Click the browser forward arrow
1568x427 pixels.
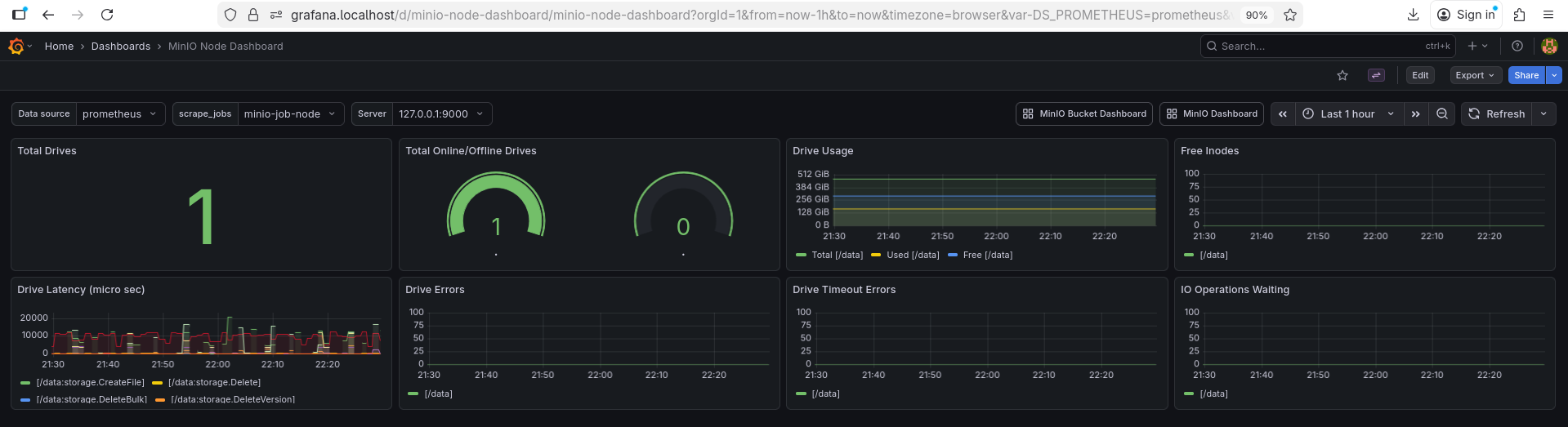pos(78,15)
